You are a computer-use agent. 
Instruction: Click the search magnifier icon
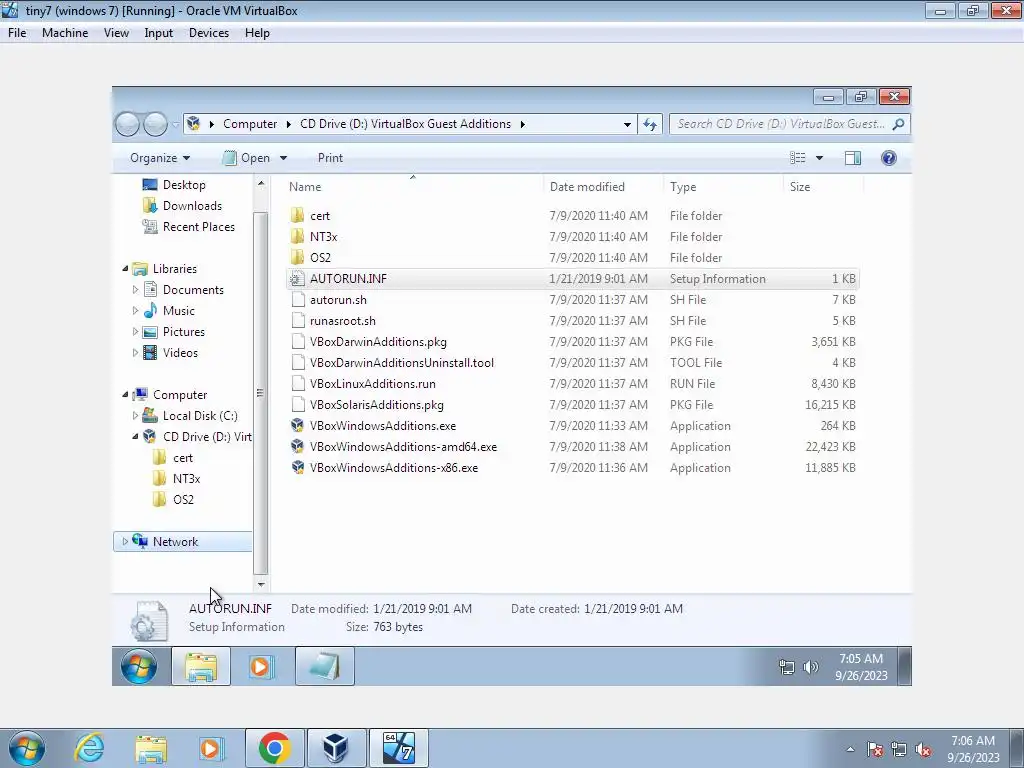899,124
